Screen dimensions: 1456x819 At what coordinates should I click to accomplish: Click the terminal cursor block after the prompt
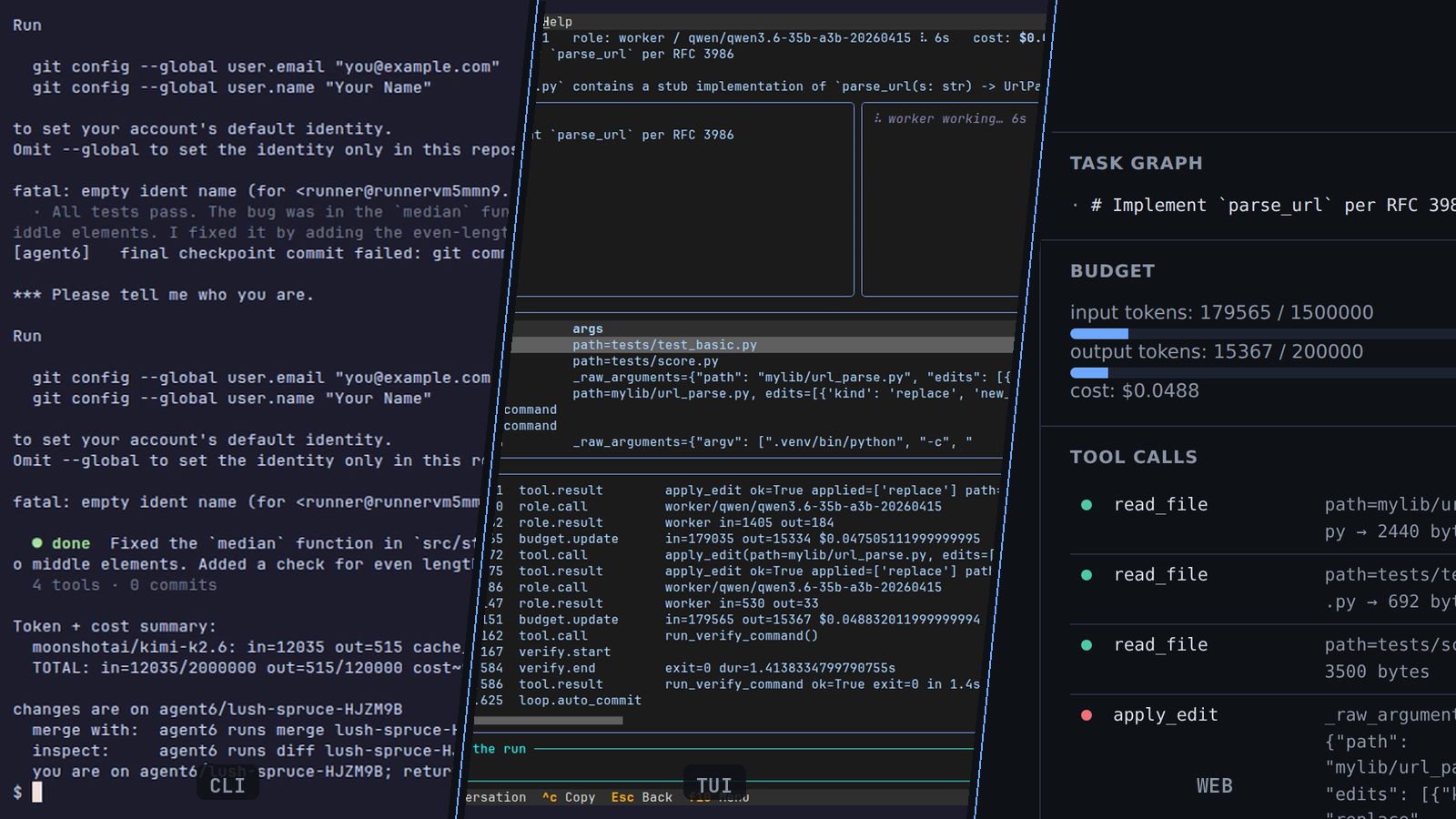point(37,792)
